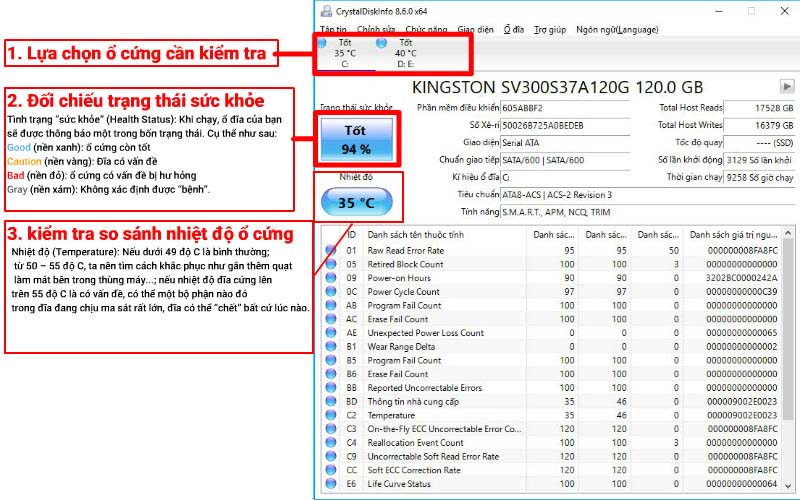Select the Wear Range Delta attribute name
This screenshot has width=800, height=500.
pos(401,347)
